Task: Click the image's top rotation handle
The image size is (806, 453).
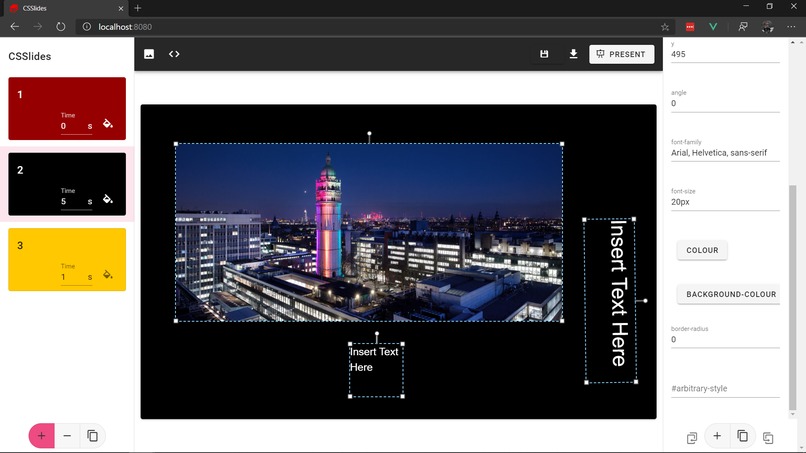Action: [x=369, y=134]
